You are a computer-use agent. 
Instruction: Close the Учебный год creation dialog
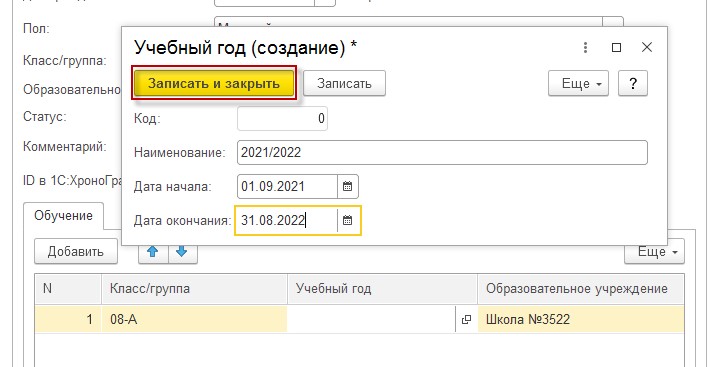coord(647,47)
